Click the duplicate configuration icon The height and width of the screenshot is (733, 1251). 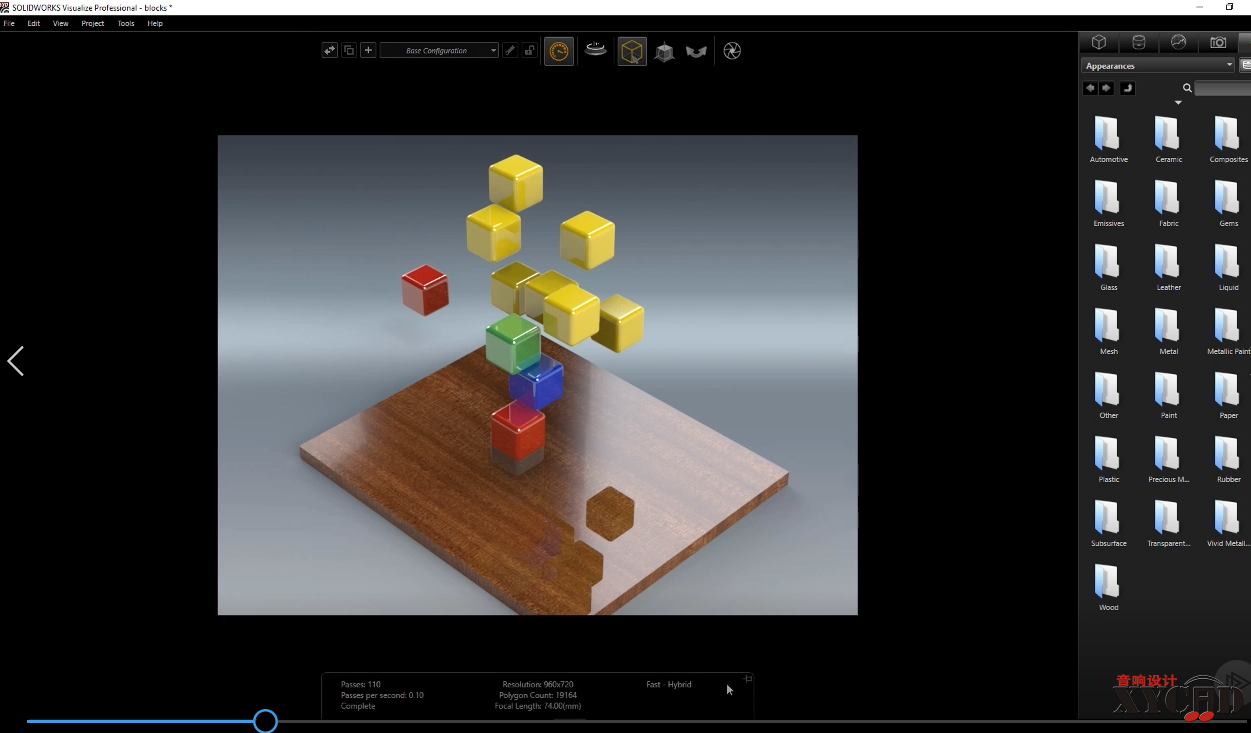[x=349, y=50]
